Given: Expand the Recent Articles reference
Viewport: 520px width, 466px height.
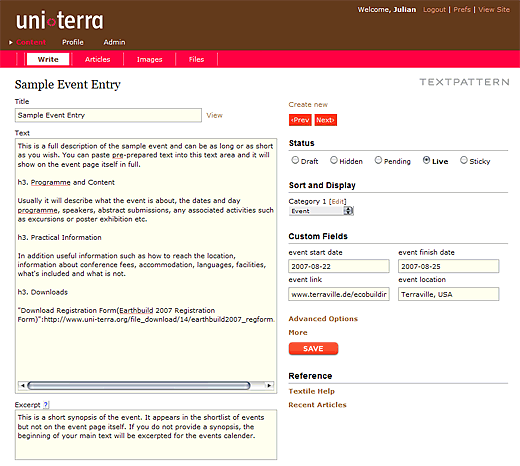Looking at the screenshot, I should (x=317, y=405).
